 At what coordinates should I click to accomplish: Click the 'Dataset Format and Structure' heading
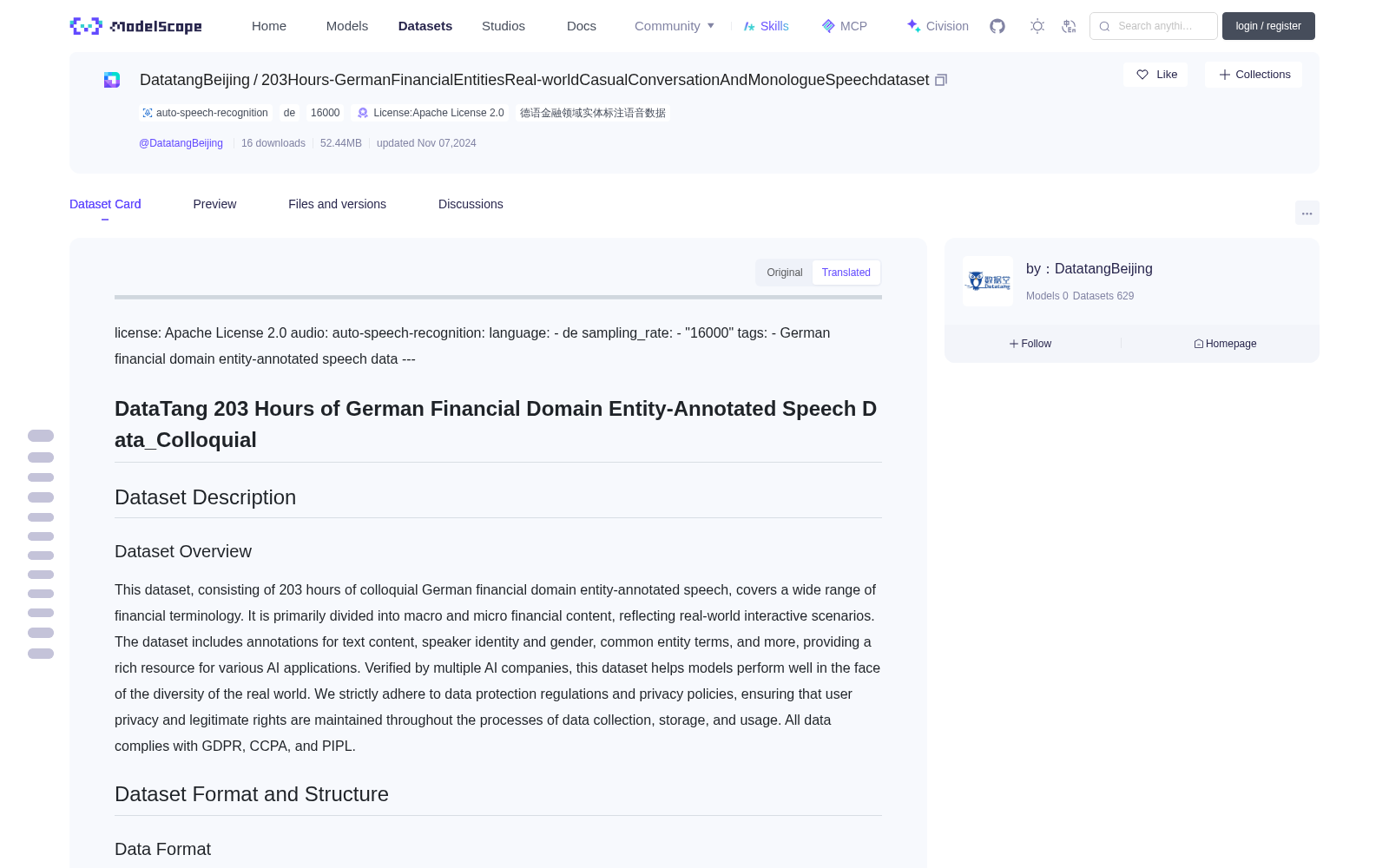[x=252, y=794]
